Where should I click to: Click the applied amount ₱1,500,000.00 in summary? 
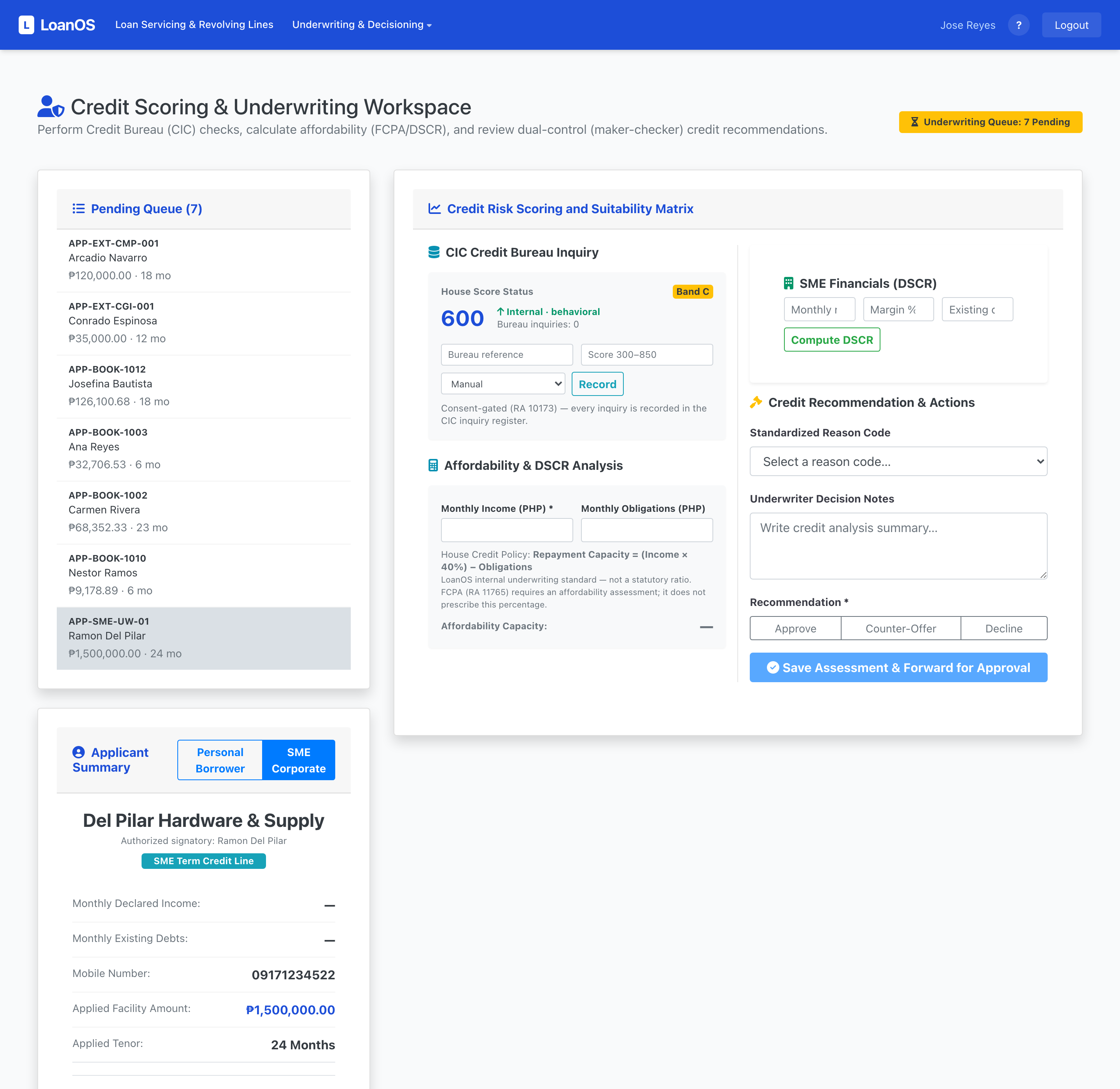point(290,1010)
